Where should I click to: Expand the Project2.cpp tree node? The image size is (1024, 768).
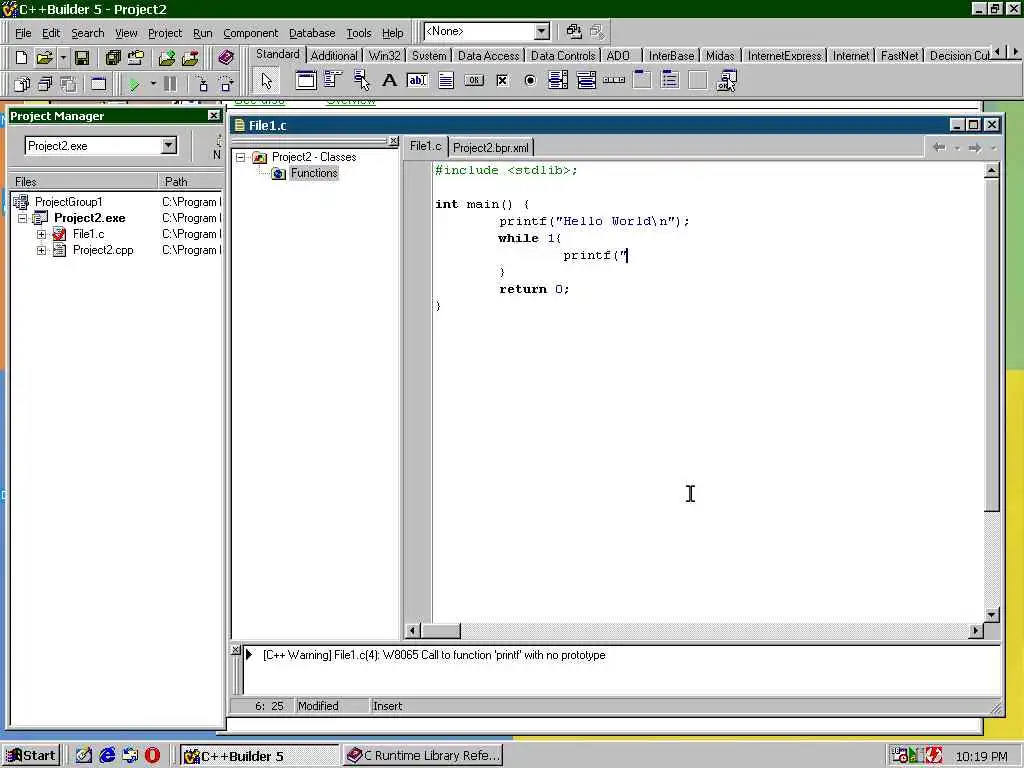41,250
